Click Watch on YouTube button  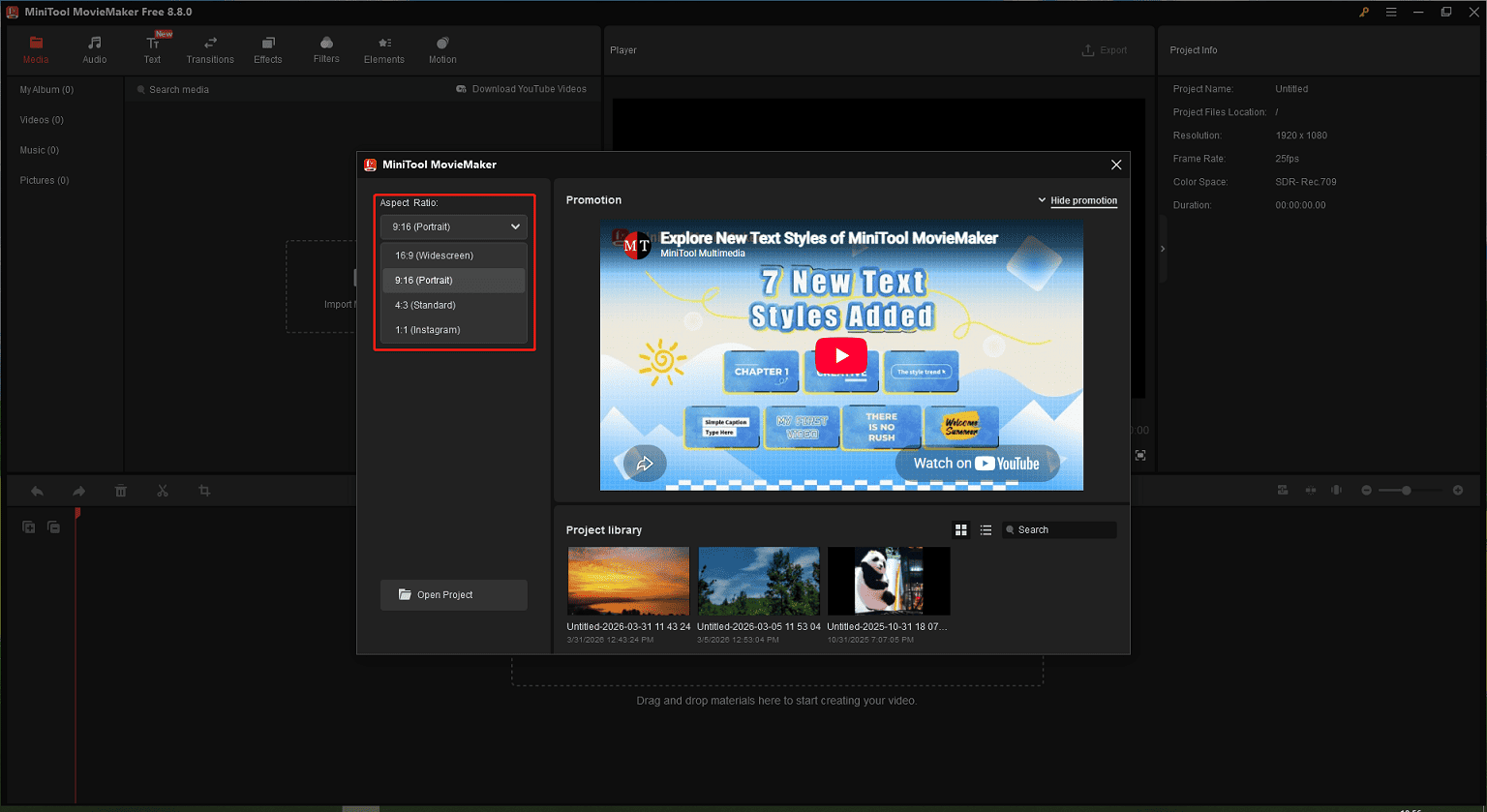click(x=977, y=464)
